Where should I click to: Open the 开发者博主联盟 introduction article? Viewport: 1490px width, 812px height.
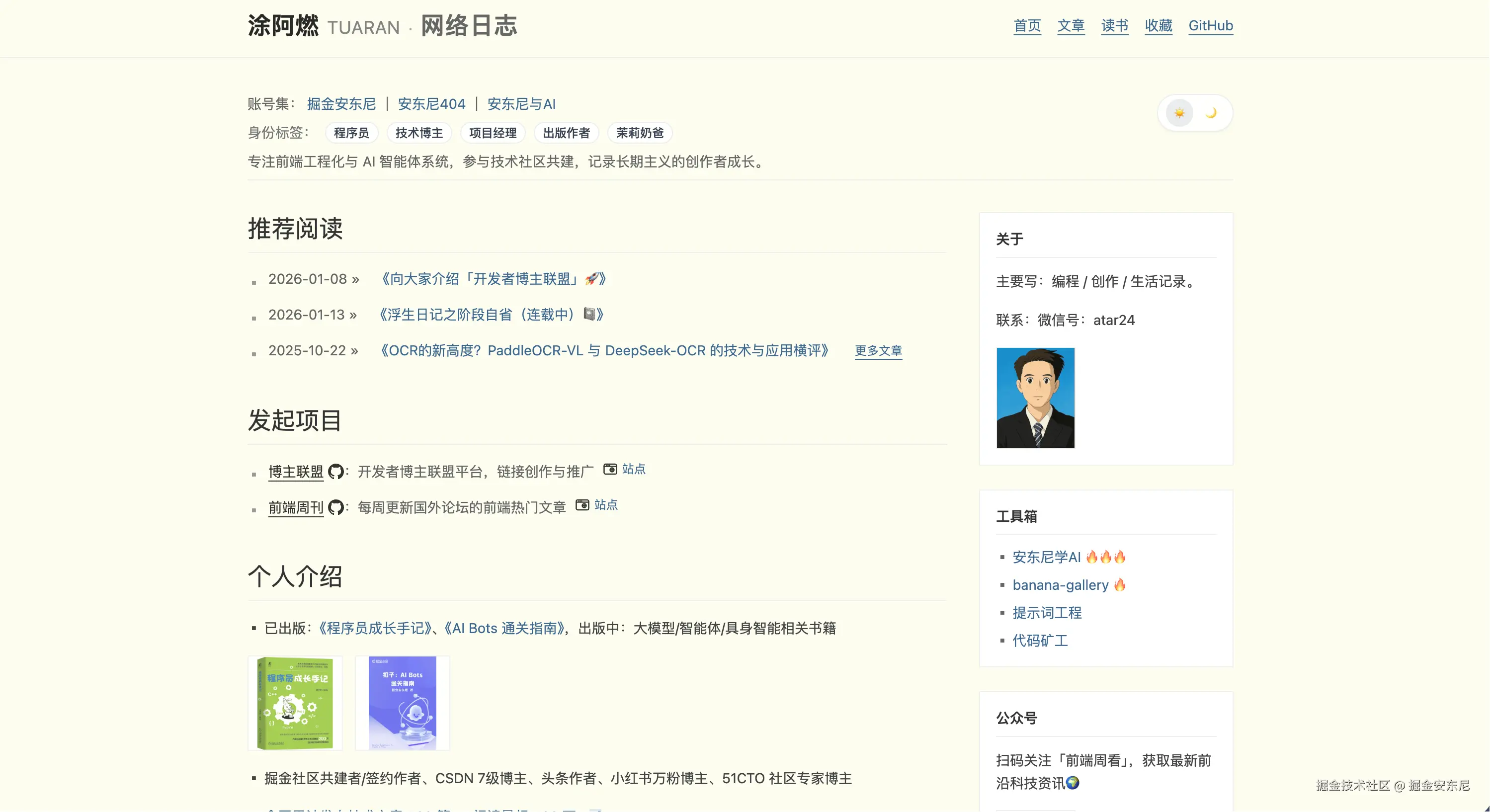tap(492, 279)
